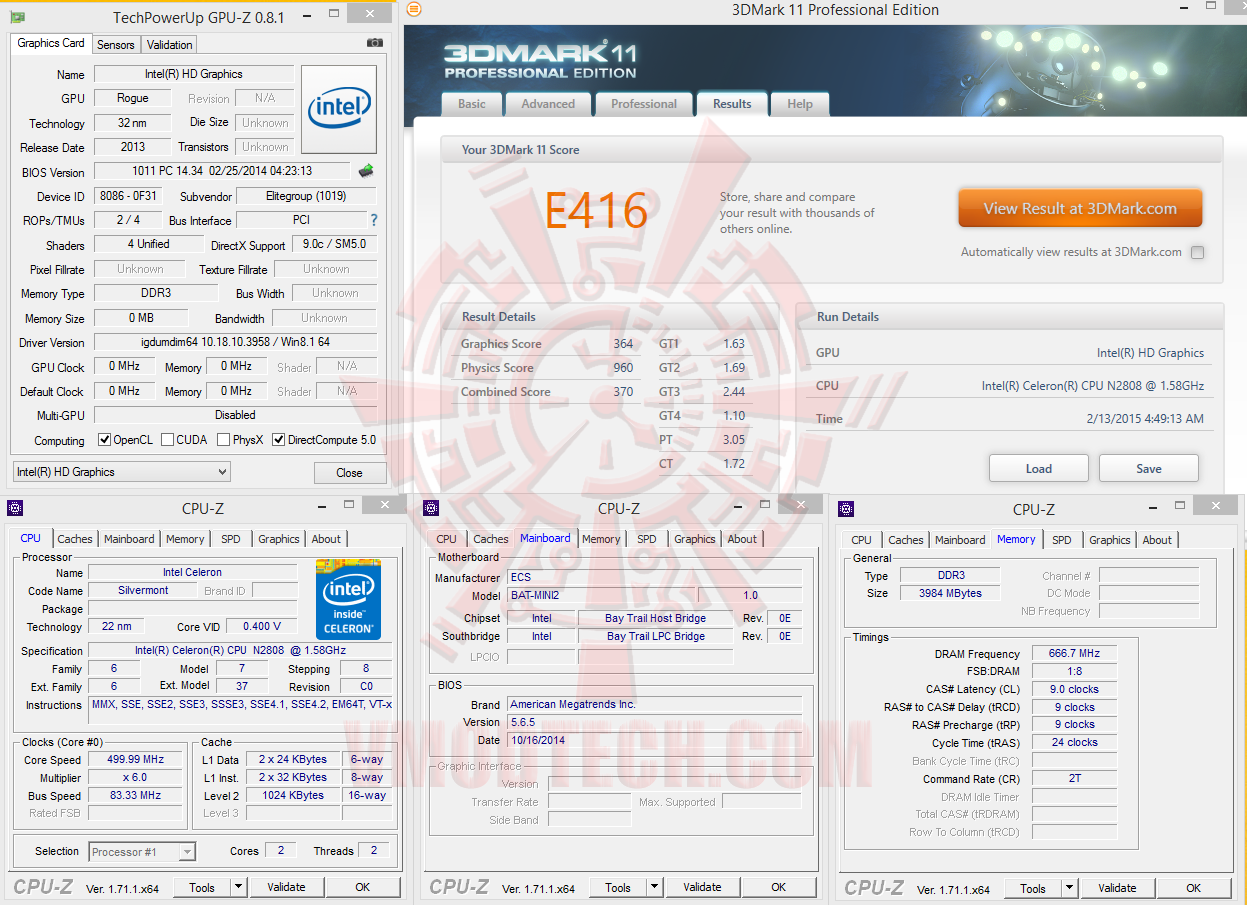Expand Tools arrow in Mainboard CPU-Z window
The image size is (1247, 905).
(654, 887)
